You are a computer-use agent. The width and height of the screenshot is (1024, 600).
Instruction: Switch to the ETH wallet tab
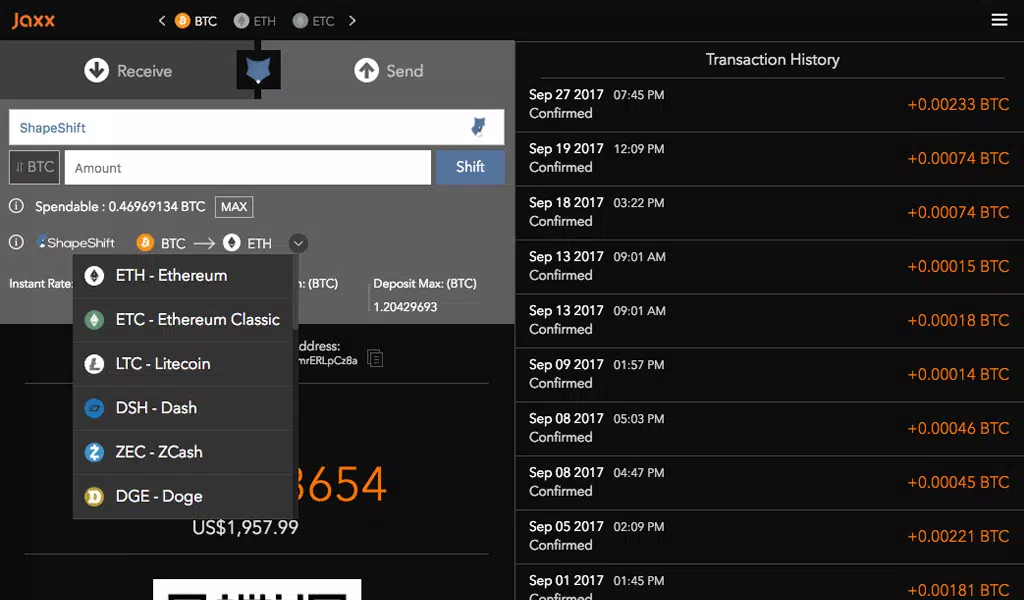pyautogui.click(x=255, y=21)
